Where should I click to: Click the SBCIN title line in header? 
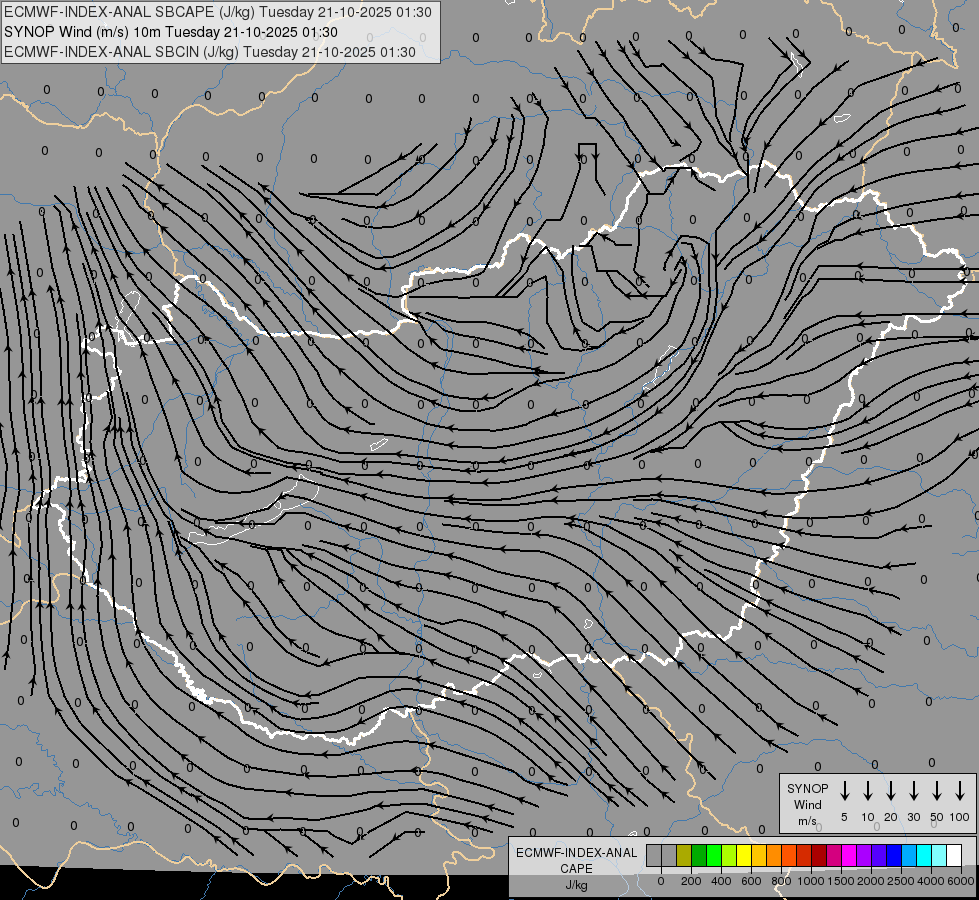click(210, 52)
